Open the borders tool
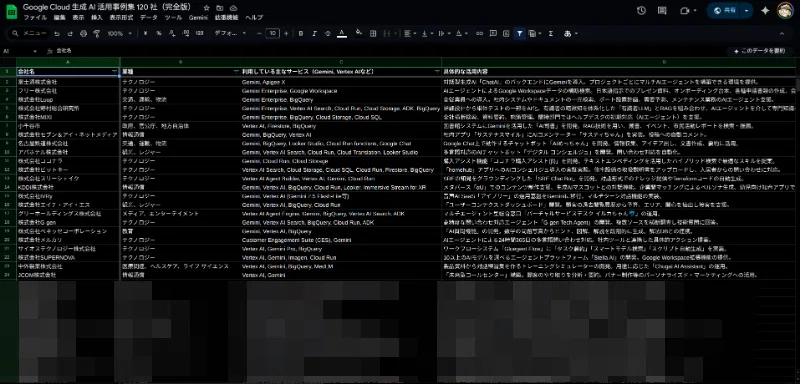The image size is (800, 384). (x=373, y=34)
